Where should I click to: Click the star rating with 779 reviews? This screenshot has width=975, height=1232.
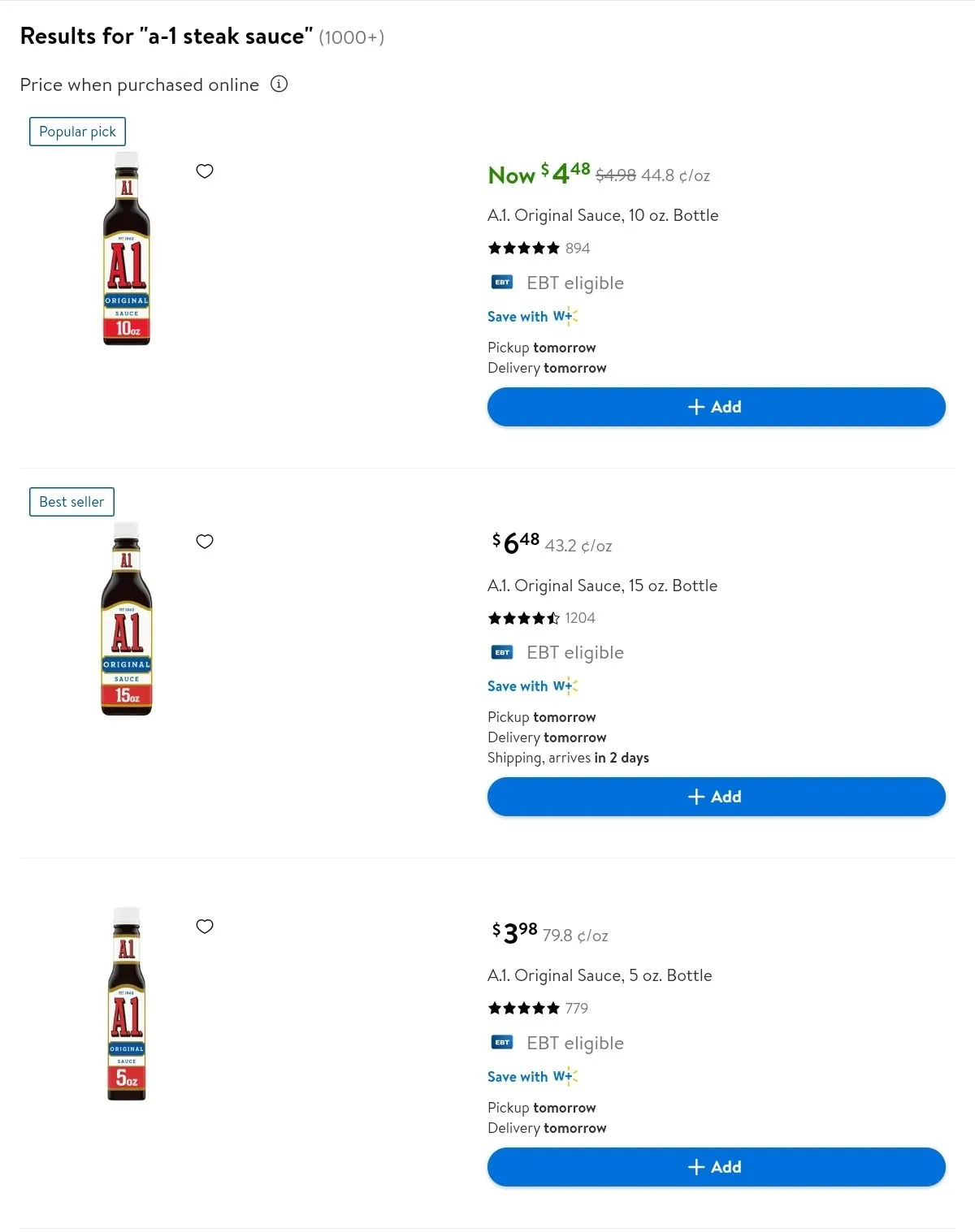coord(524,1009)
